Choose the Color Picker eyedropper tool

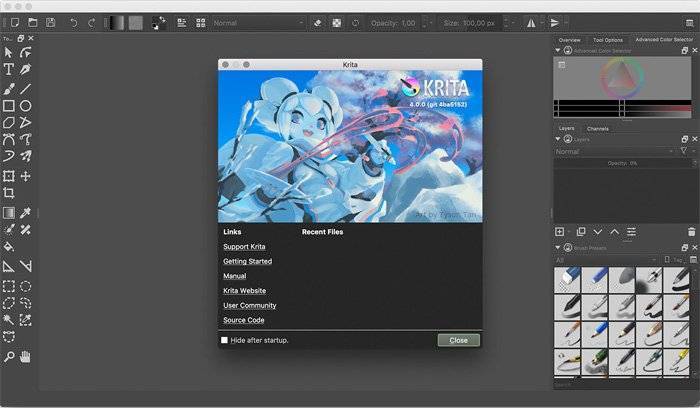coord(25,213)
